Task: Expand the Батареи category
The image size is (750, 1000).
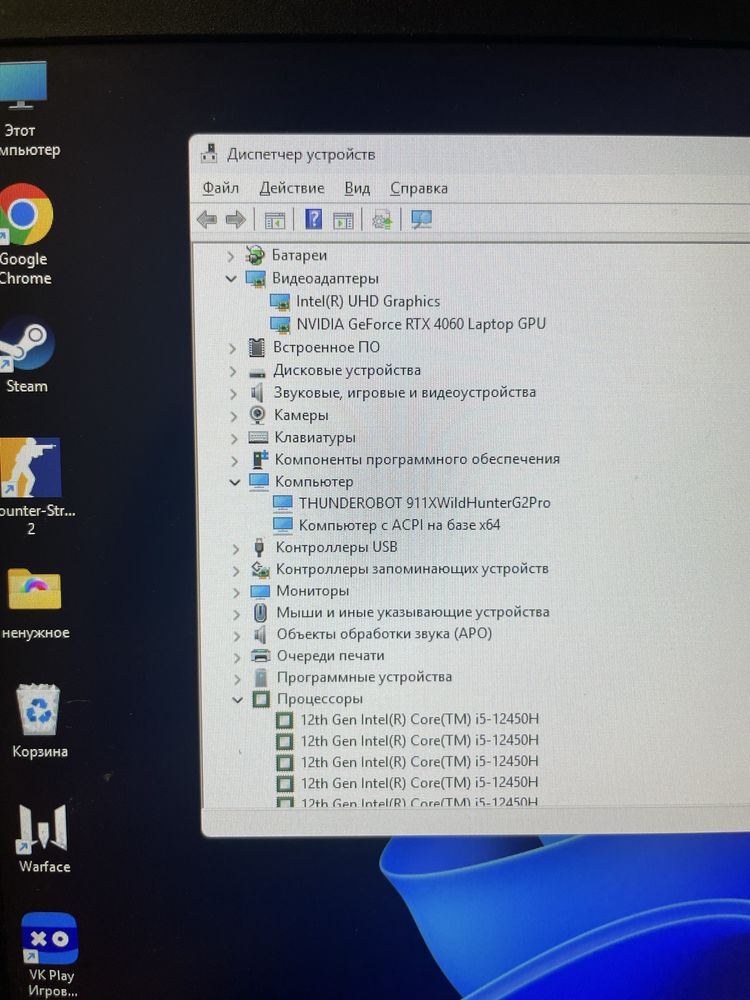Action: [x=230, y=256]
